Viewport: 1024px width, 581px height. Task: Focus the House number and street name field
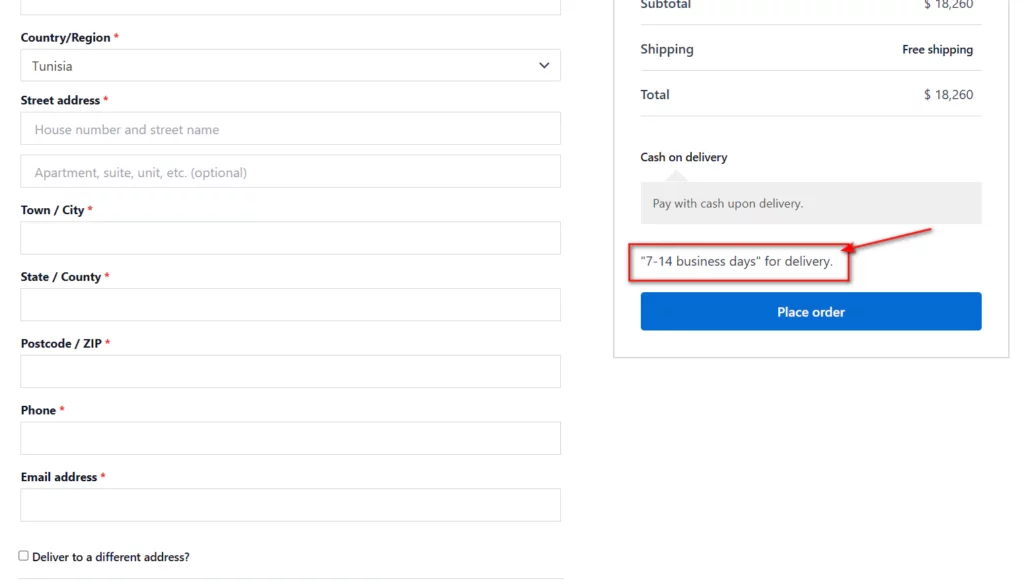point(290,129)
